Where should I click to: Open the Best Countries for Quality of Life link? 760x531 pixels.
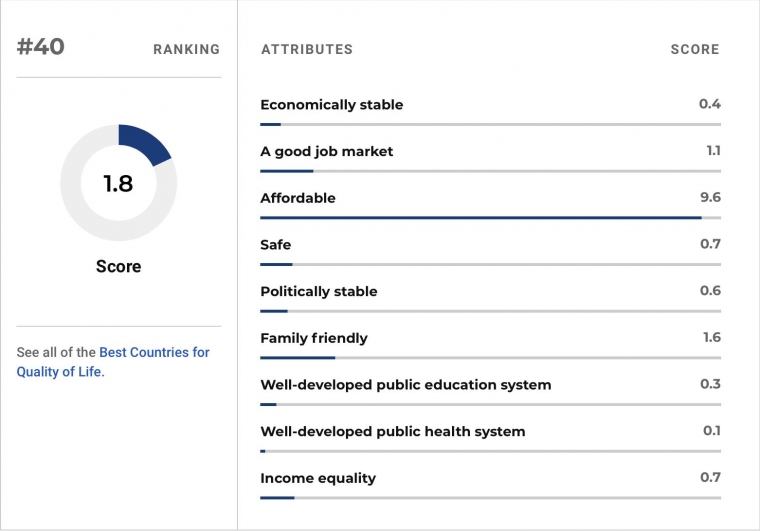[x=113, y=362]
